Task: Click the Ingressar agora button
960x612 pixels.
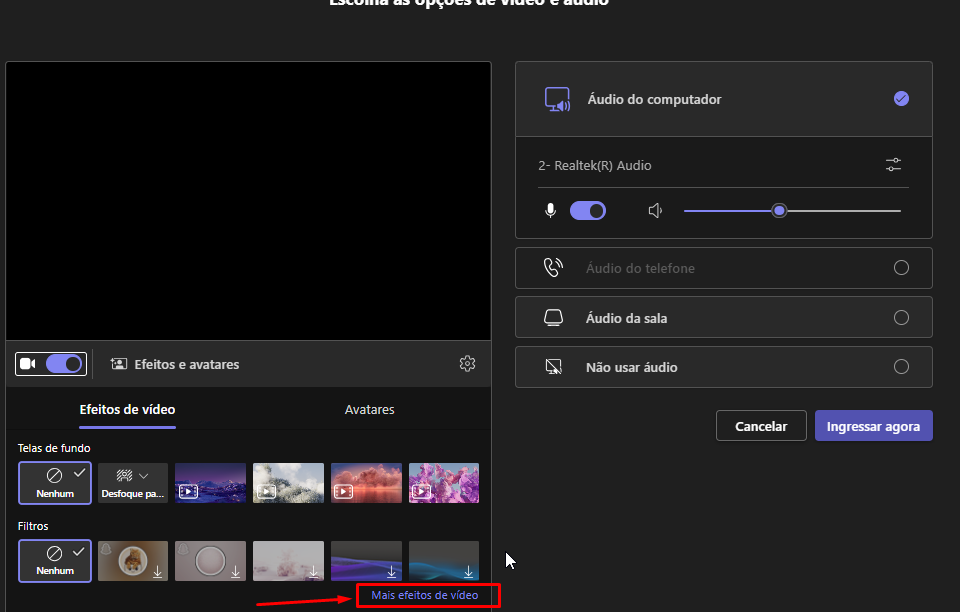Action: 873,425
